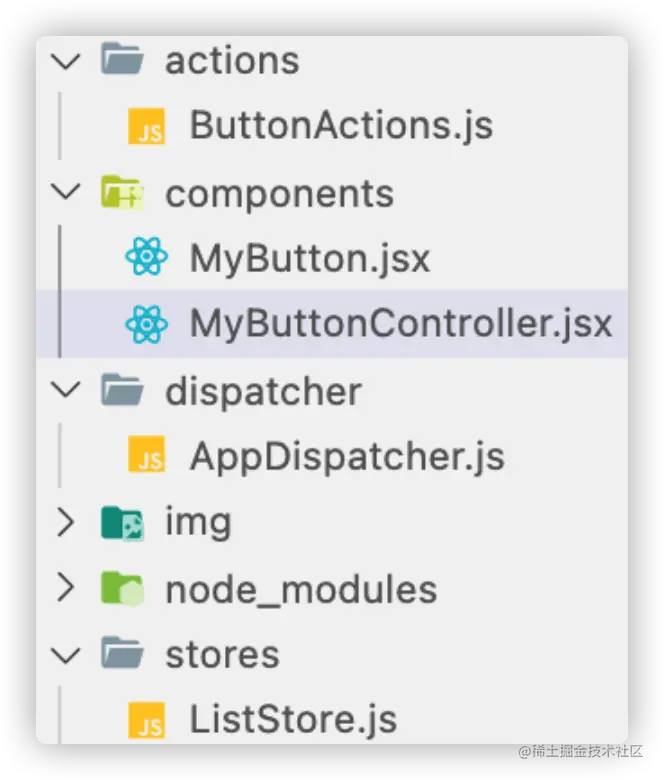Click the JS icon beside AppDispatcher.js

click(146, 454)
